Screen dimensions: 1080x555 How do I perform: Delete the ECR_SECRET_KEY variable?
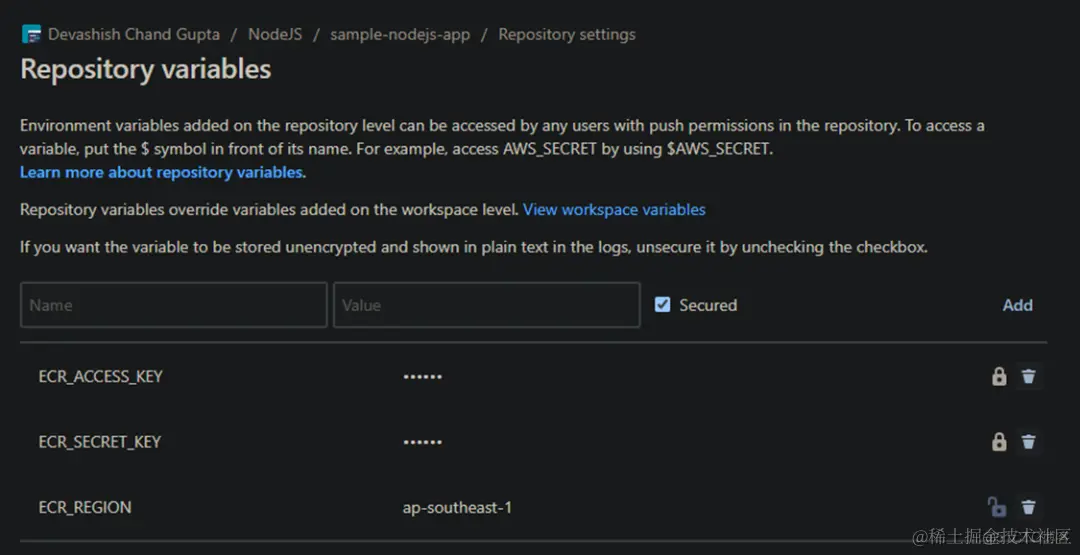tap(1028, 441)
